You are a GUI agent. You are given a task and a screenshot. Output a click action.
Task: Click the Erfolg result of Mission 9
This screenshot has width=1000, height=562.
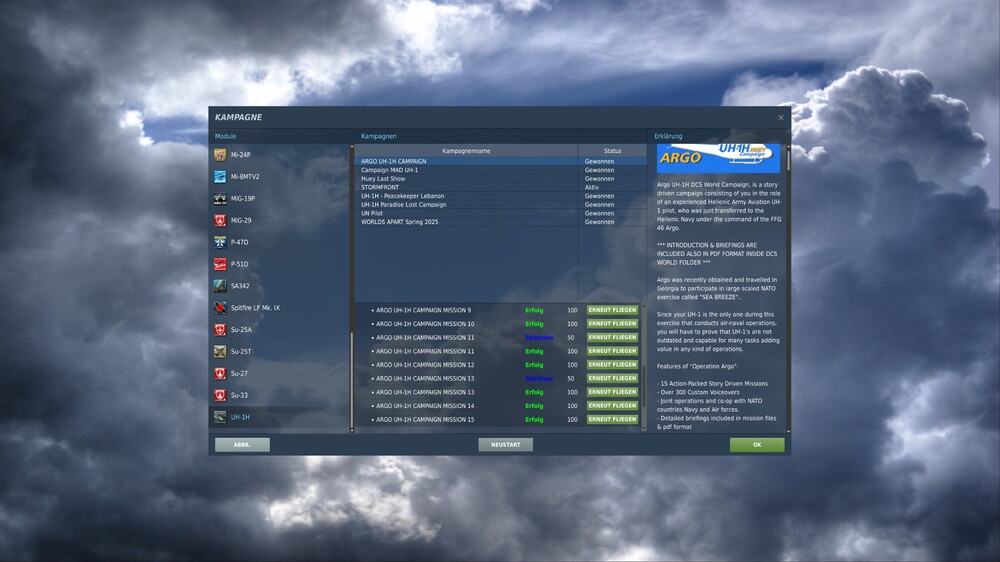534,311
